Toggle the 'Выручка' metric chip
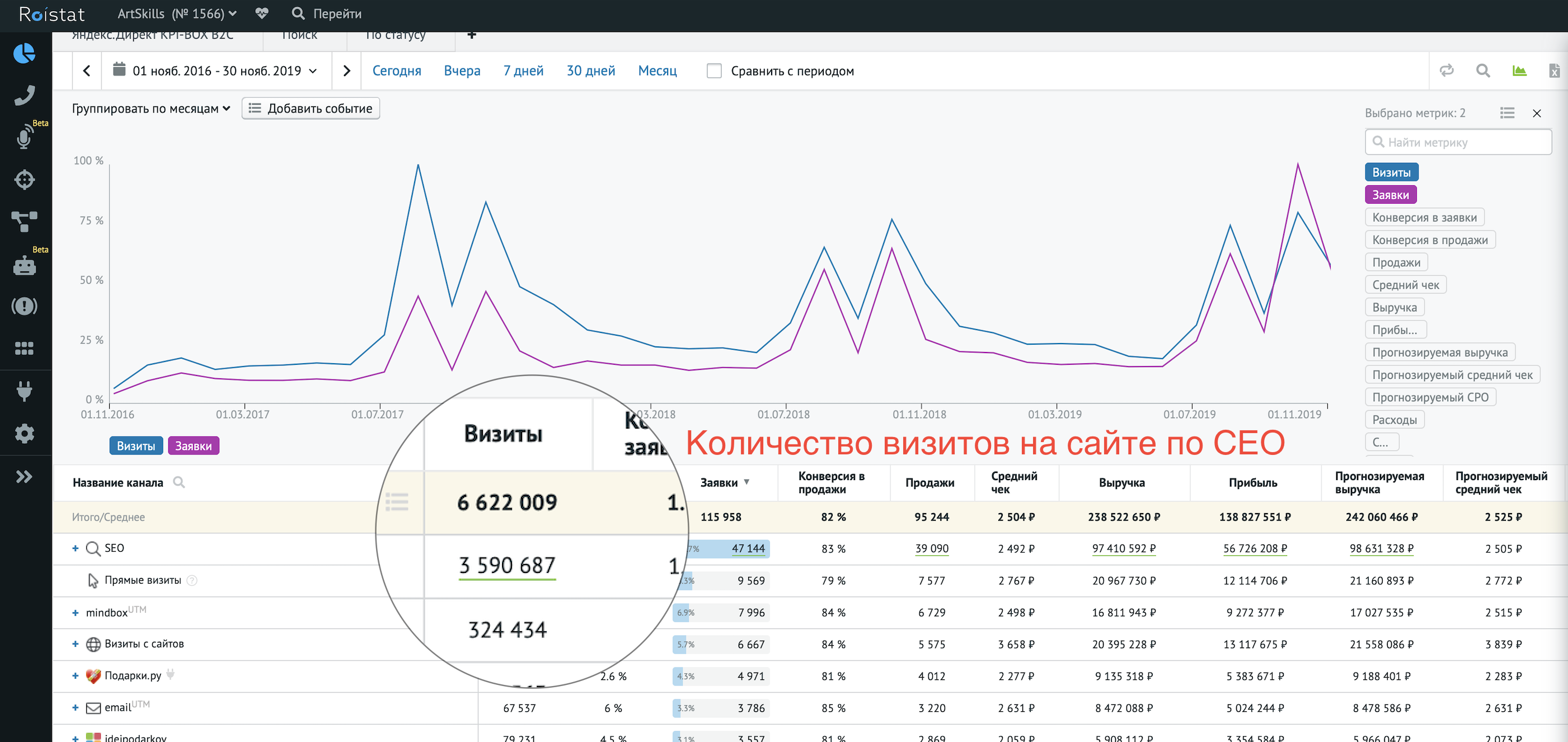This screenshot has height=742, width=1568. [x=1394, y=307]
